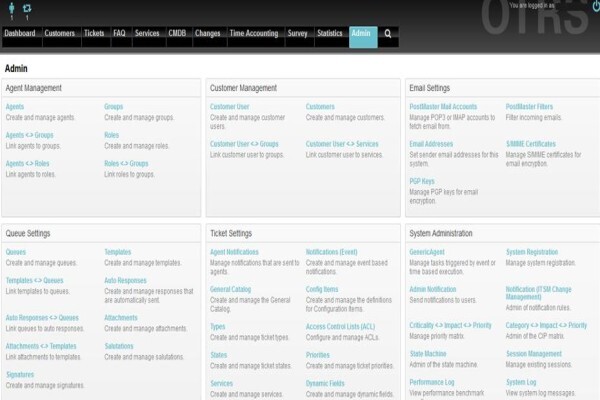600x400 pixels.
Task: Open the Priorities link
Action: (x=318, y=355)
